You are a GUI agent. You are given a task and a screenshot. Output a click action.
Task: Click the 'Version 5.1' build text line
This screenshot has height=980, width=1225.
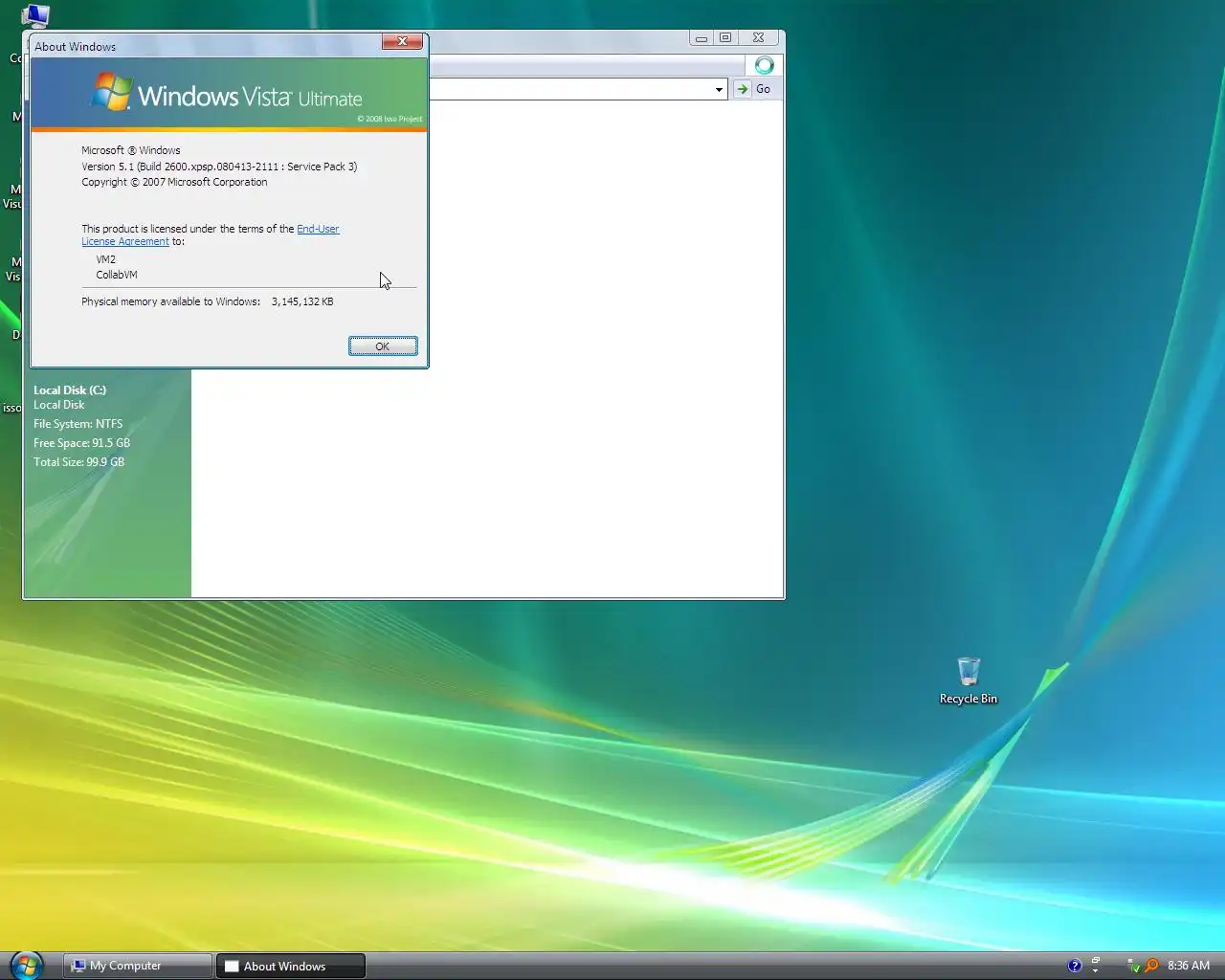219,167
